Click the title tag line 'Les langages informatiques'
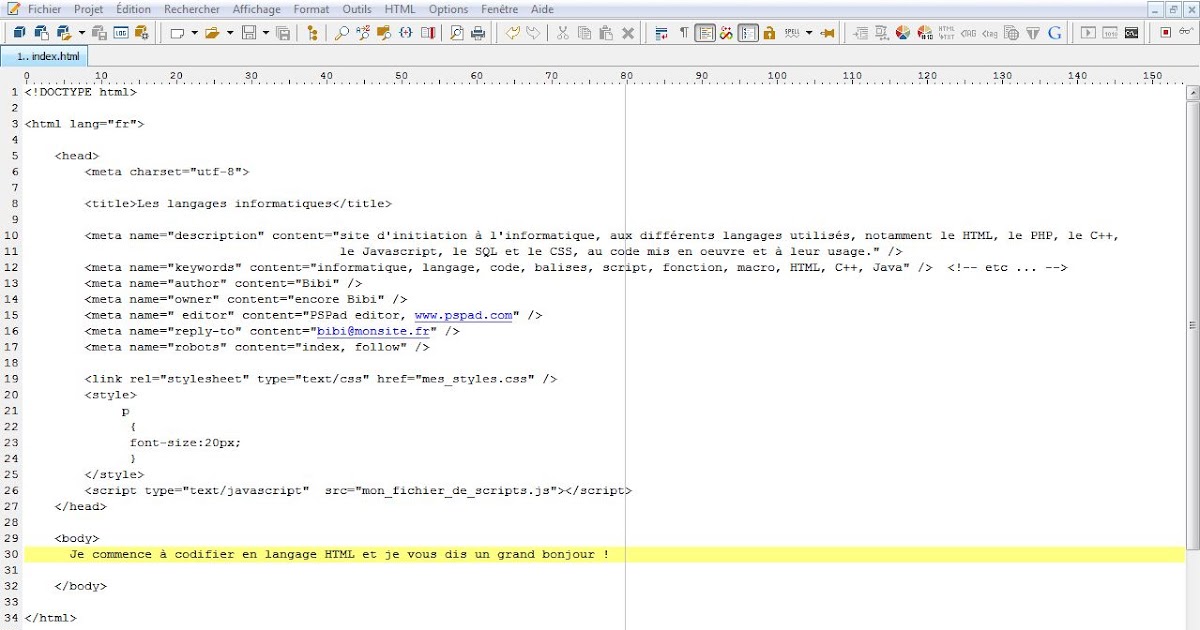Screen dimensions: 1200x630 (238, 203)
